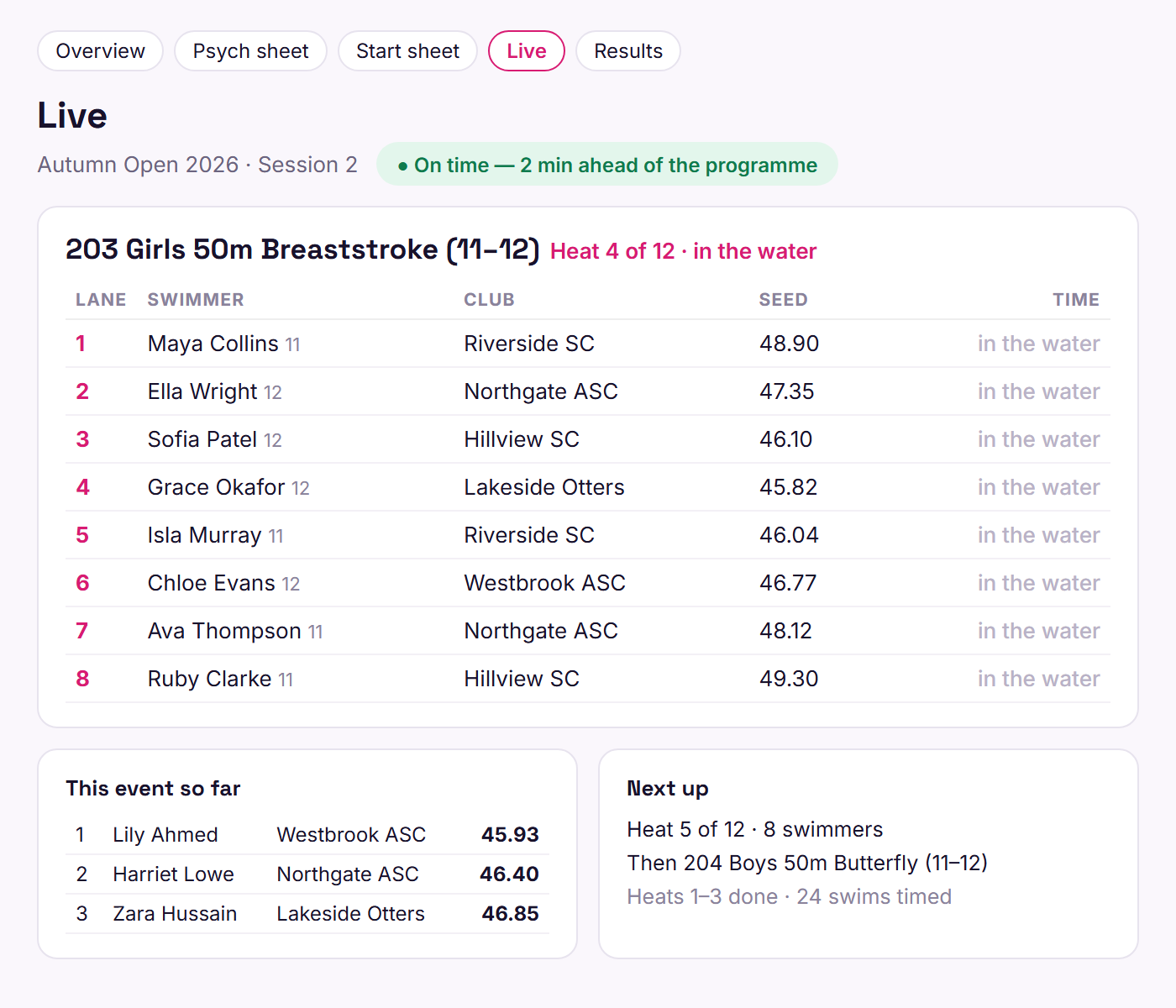This screenshot has height=1008, width=1176.
Task: Click Zara Hussain in event results
Action: pyautogui.click(x=175, y=914)
